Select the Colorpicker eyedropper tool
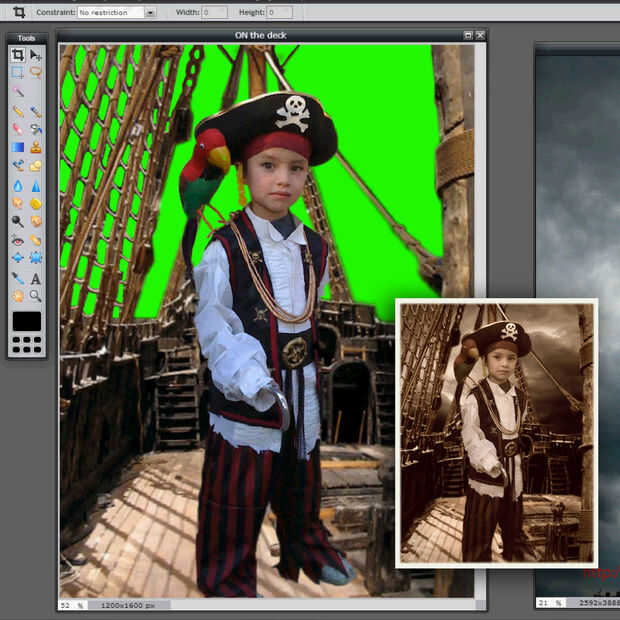The image size is (620, 620). [17, 278]
